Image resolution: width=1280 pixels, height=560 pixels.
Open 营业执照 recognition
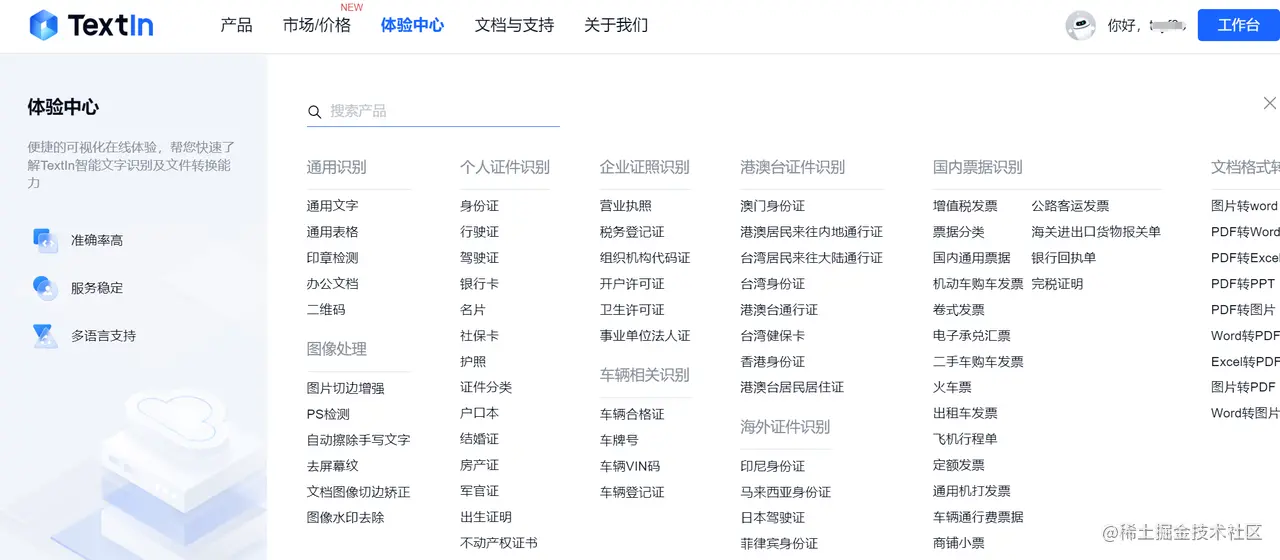tap(626, 206)
